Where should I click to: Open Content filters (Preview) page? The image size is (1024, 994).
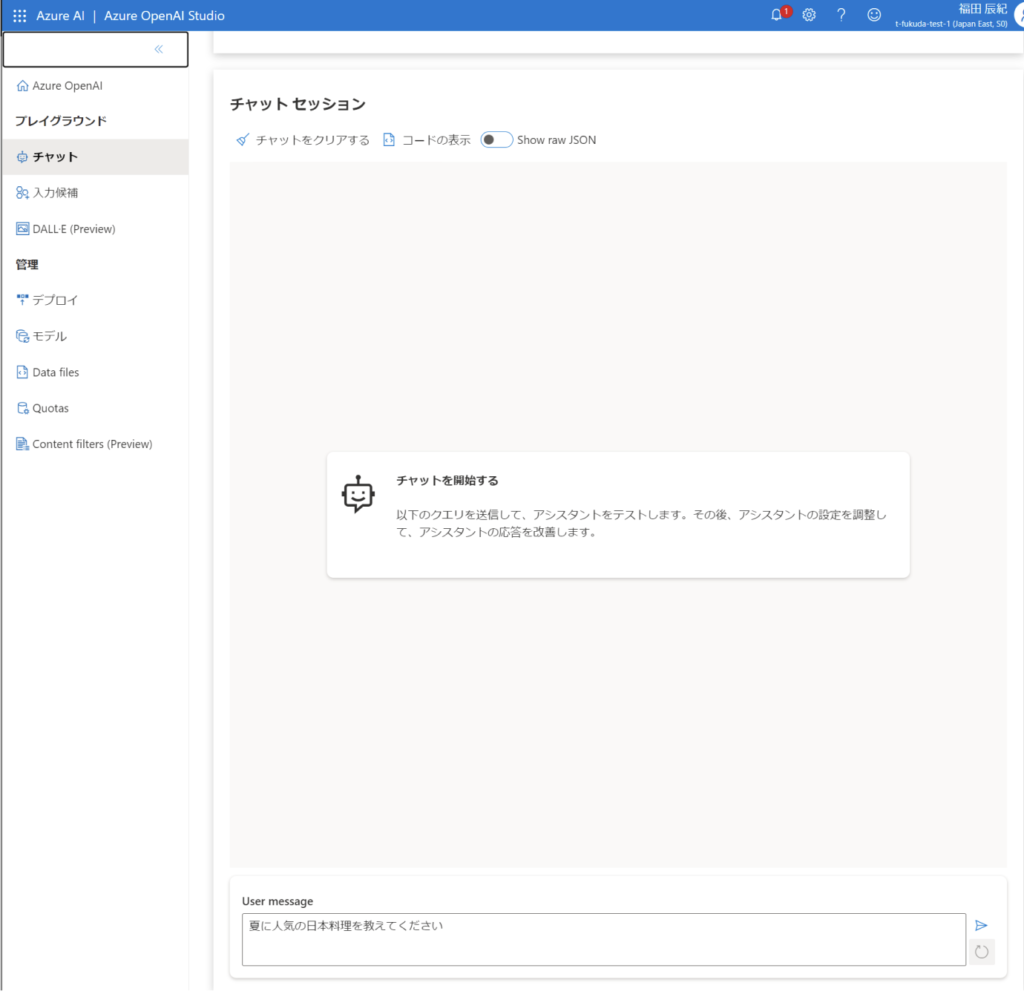pos(92,444)
